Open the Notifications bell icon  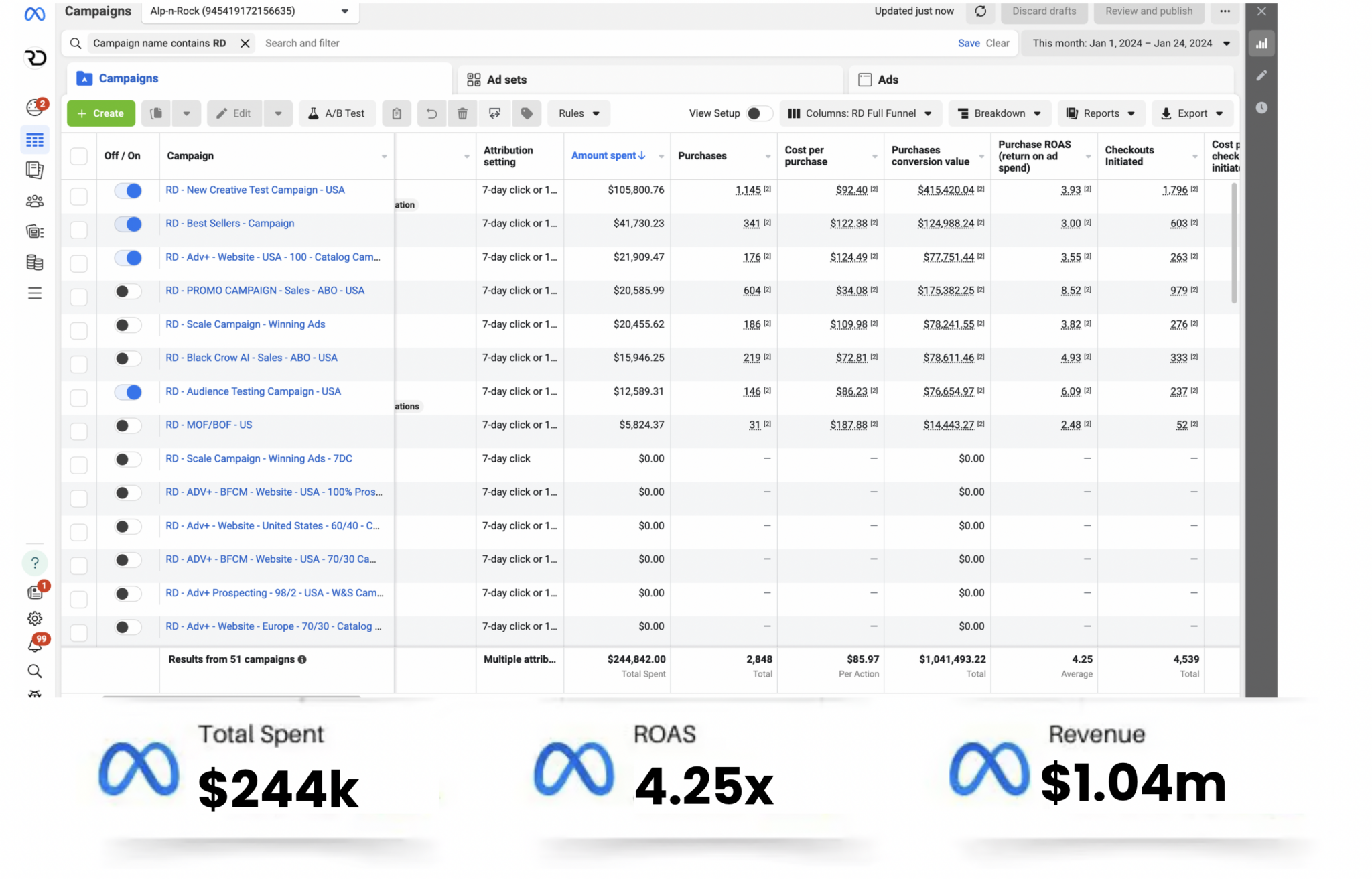[35, 645]
